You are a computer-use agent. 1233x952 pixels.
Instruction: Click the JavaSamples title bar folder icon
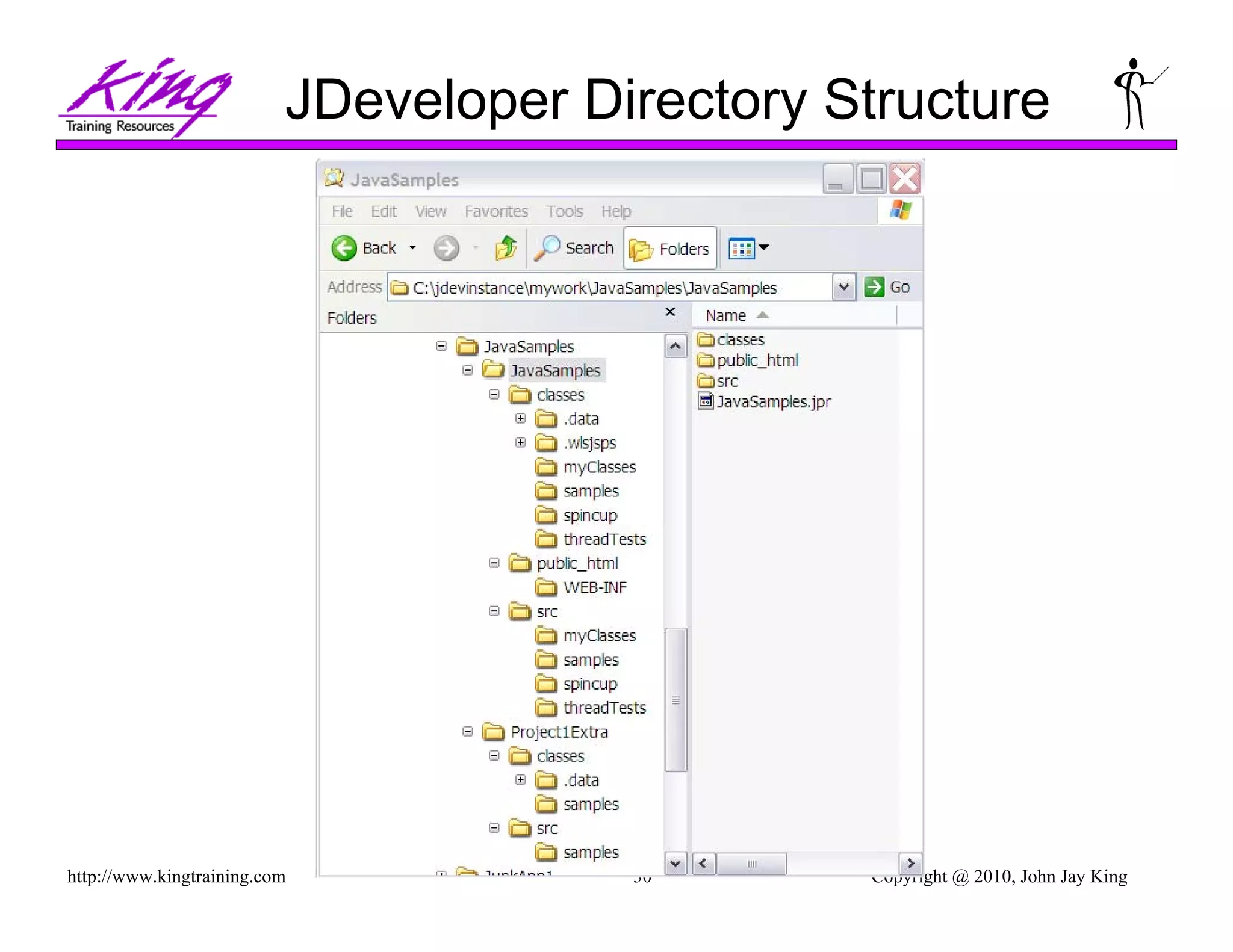[x=334, y=178]
